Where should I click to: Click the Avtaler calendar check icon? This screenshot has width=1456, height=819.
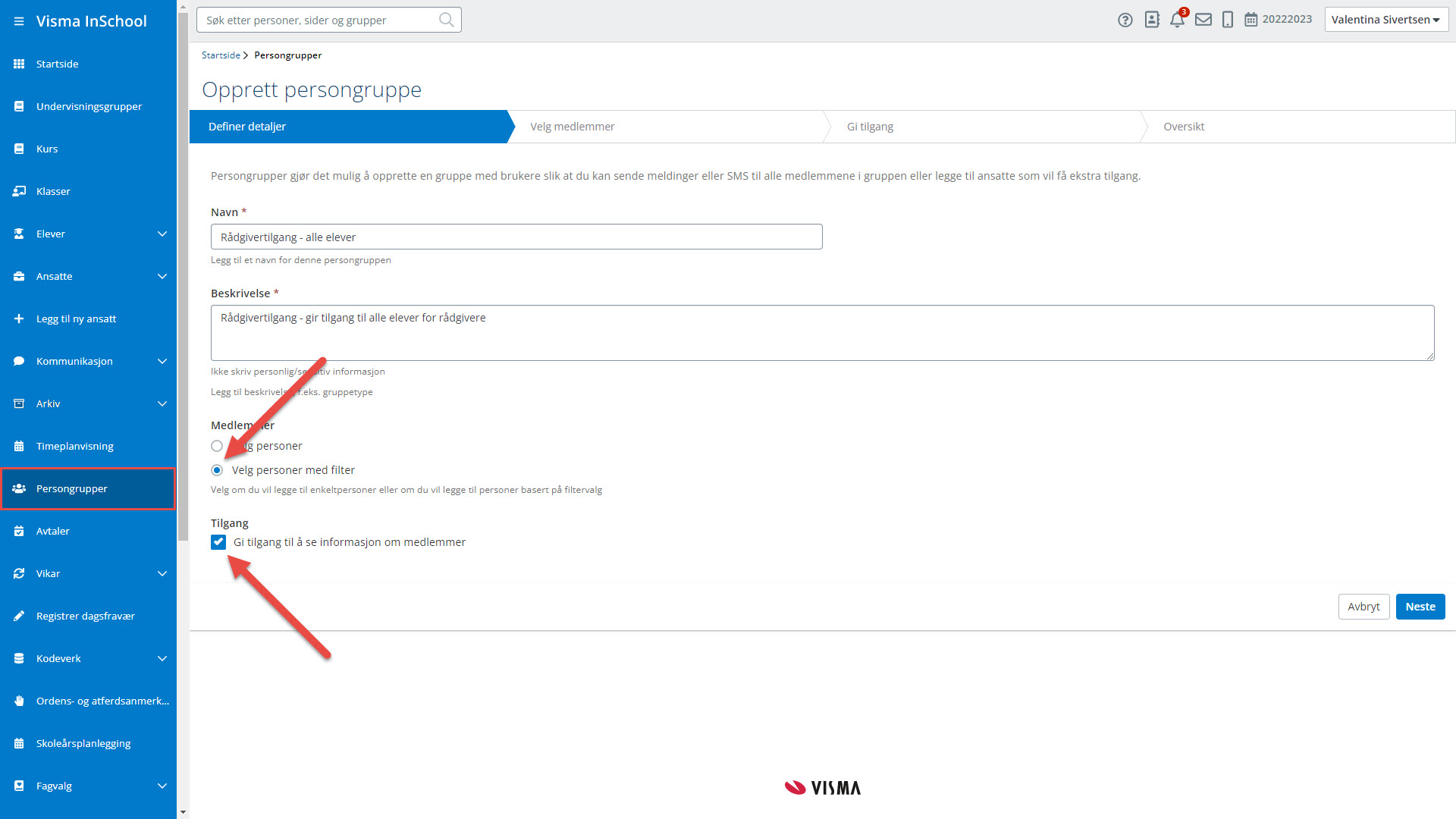(x=19, y=531)
